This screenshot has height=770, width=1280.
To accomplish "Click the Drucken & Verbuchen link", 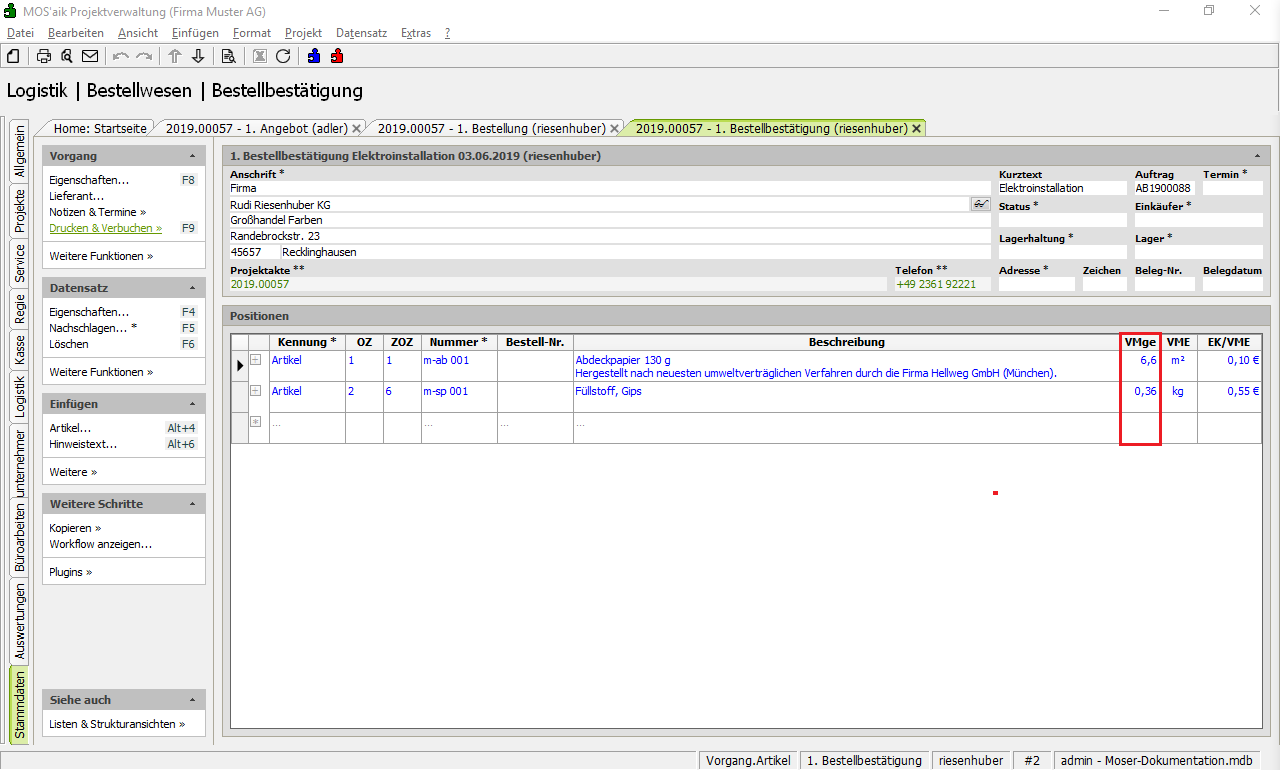I will (x=105, y=228).
